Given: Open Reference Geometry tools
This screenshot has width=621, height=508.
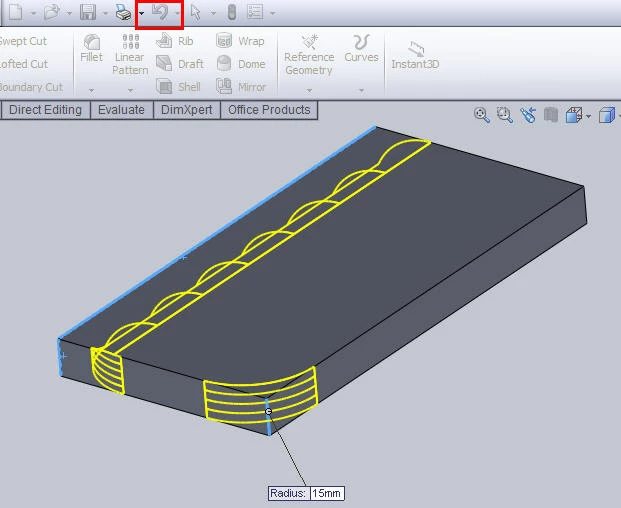Looking at the screenshot, I should pyautogui.click(x=309, y=55).
